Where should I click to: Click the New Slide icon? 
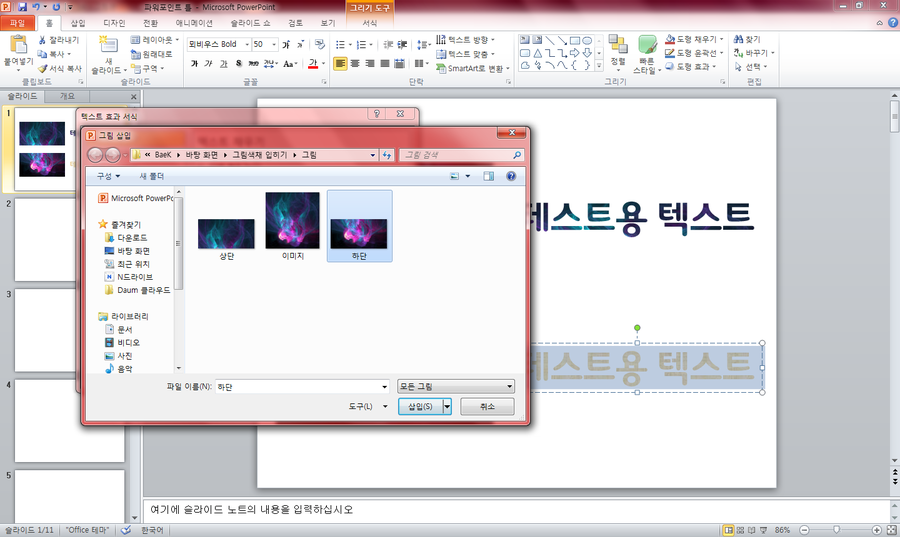click(107, 45)
